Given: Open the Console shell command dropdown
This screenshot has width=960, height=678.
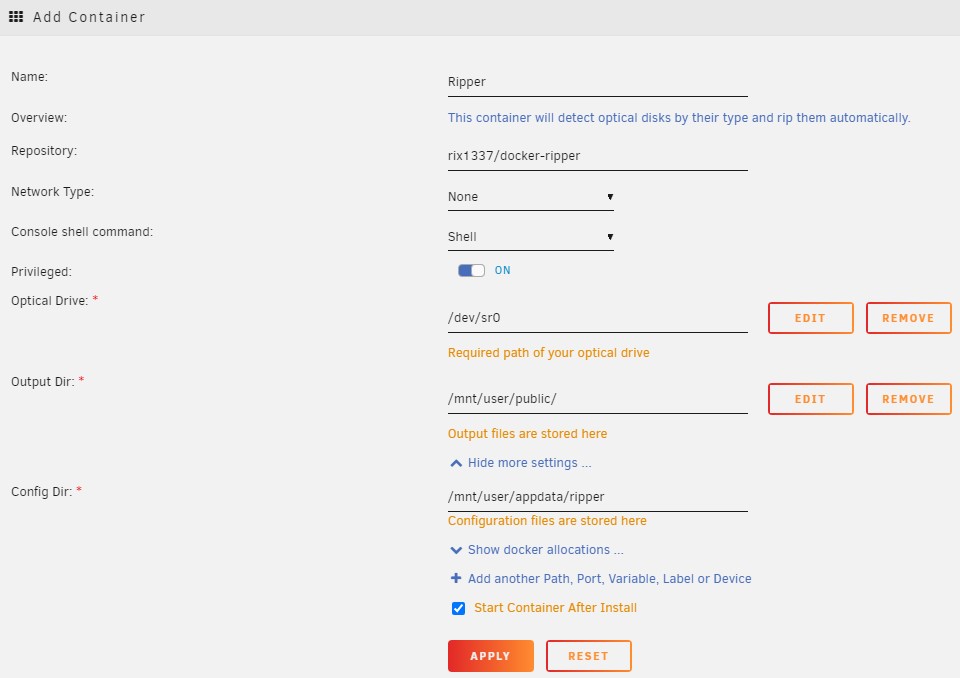Looking at the screenshot, I should 530,237.
